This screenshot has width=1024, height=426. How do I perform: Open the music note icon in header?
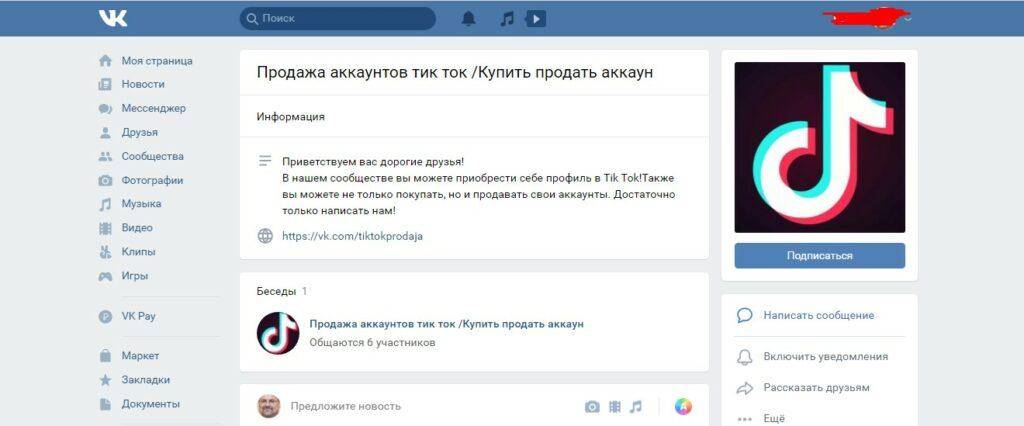[507, 18]
